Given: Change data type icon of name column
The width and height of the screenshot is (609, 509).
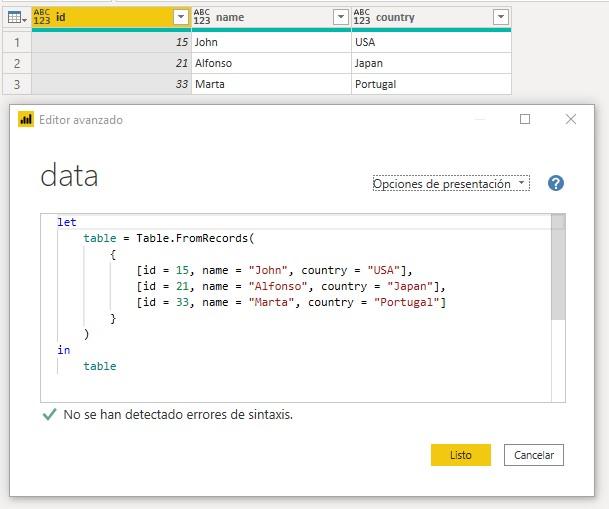Looking at the screenshot, I should pyautogui.click(x=202, y=17).
